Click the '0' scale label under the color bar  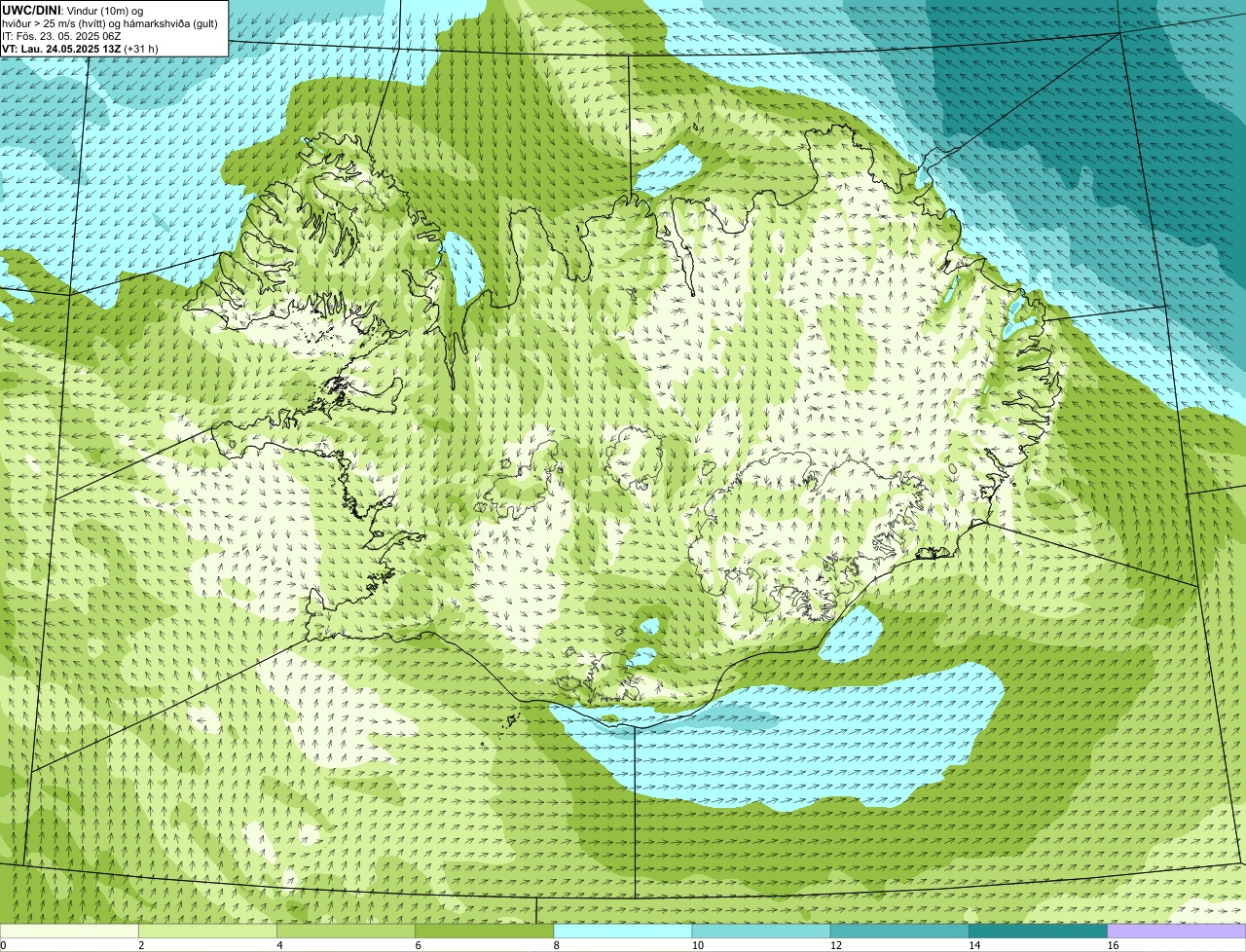pos(3,945)
